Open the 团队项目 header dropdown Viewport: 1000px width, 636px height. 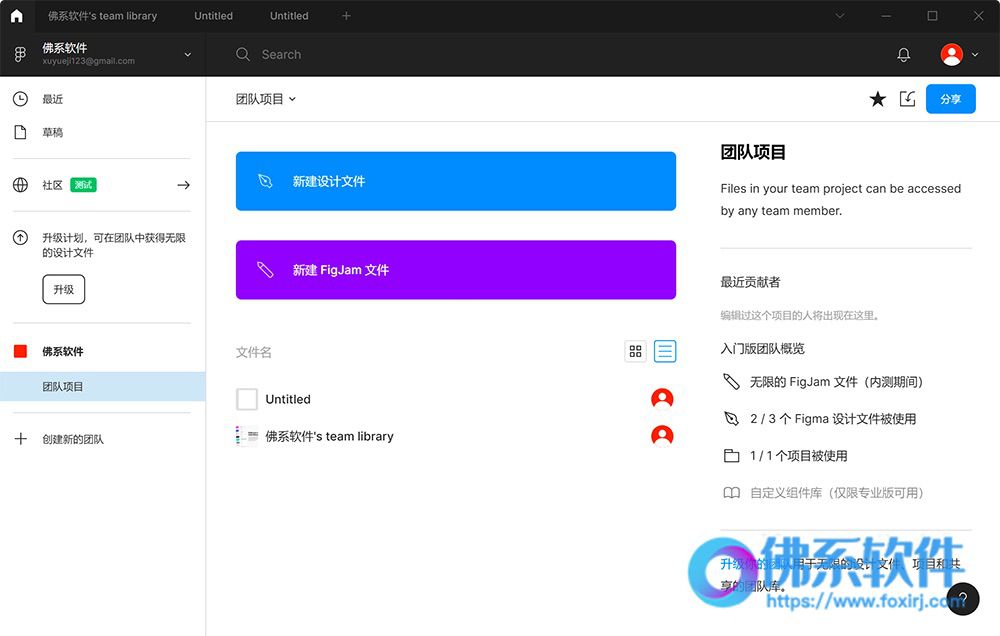click(x=266, y=99)
